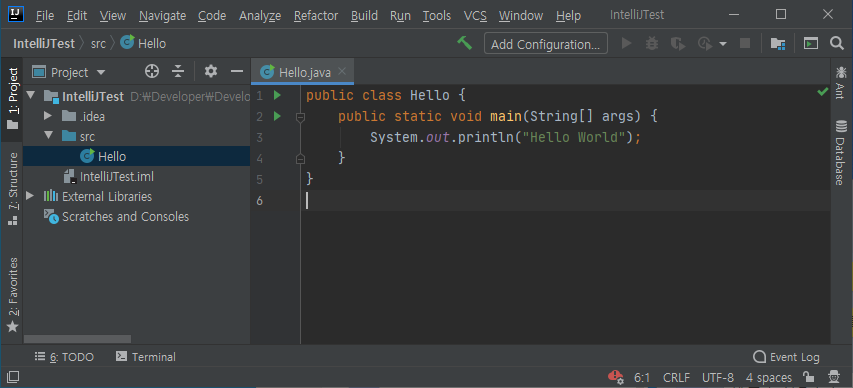Click the Run Anything toolbar icon
853x388 pixels.
[811, 44]
